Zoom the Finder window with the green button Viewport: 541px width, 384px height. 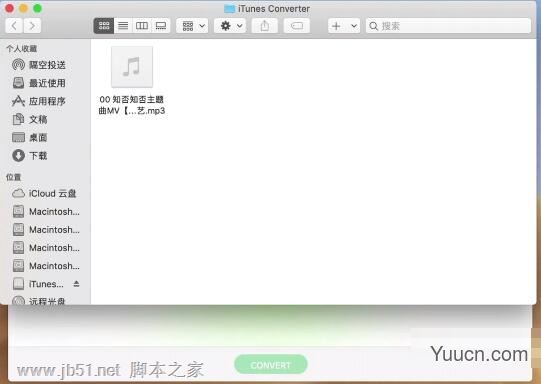(37, 8)
